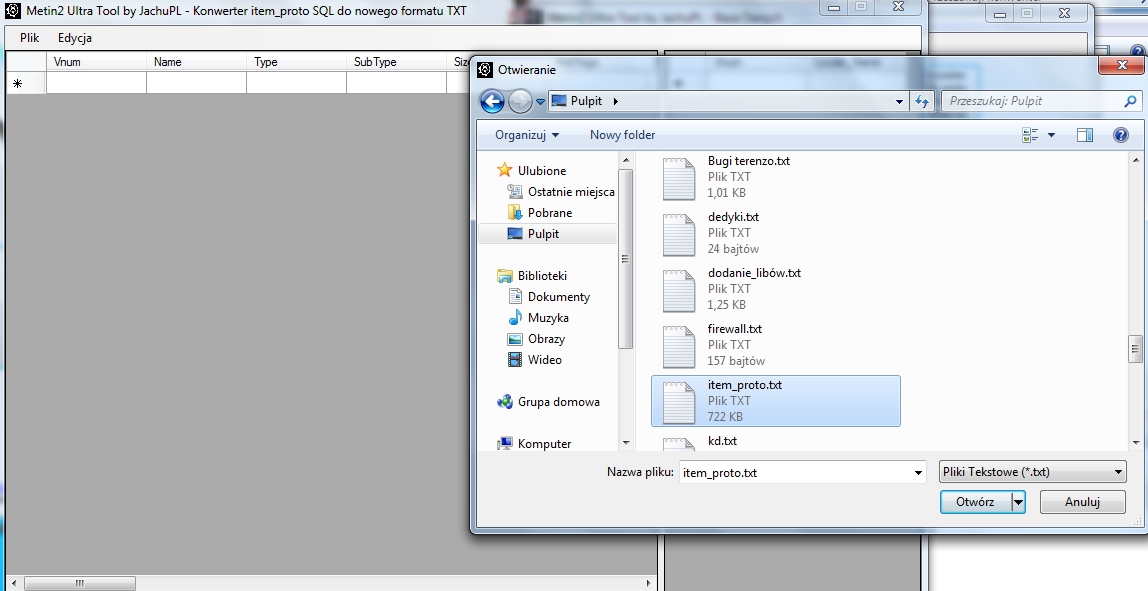
Task: Select the item_proto.txt file
Action: click(775, 401)
